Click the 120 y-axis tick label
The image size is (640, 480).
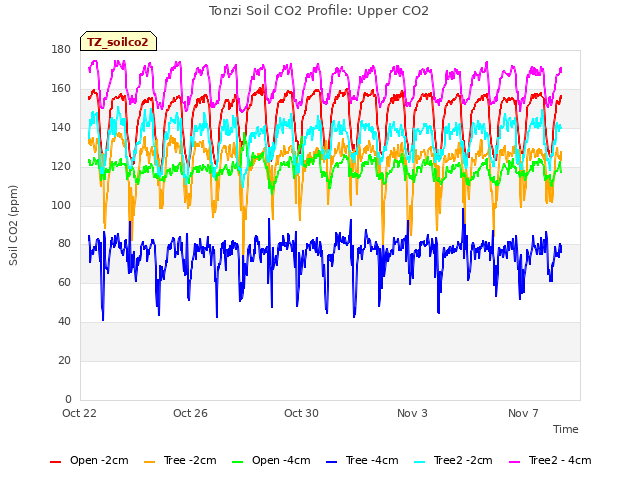coord(61,167)
